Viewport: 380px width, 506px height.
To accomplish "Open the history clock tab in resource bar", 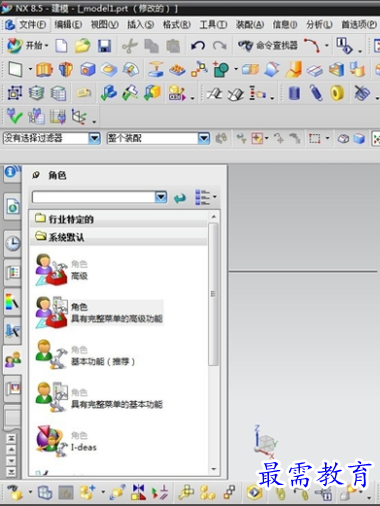I will [13, 243].
